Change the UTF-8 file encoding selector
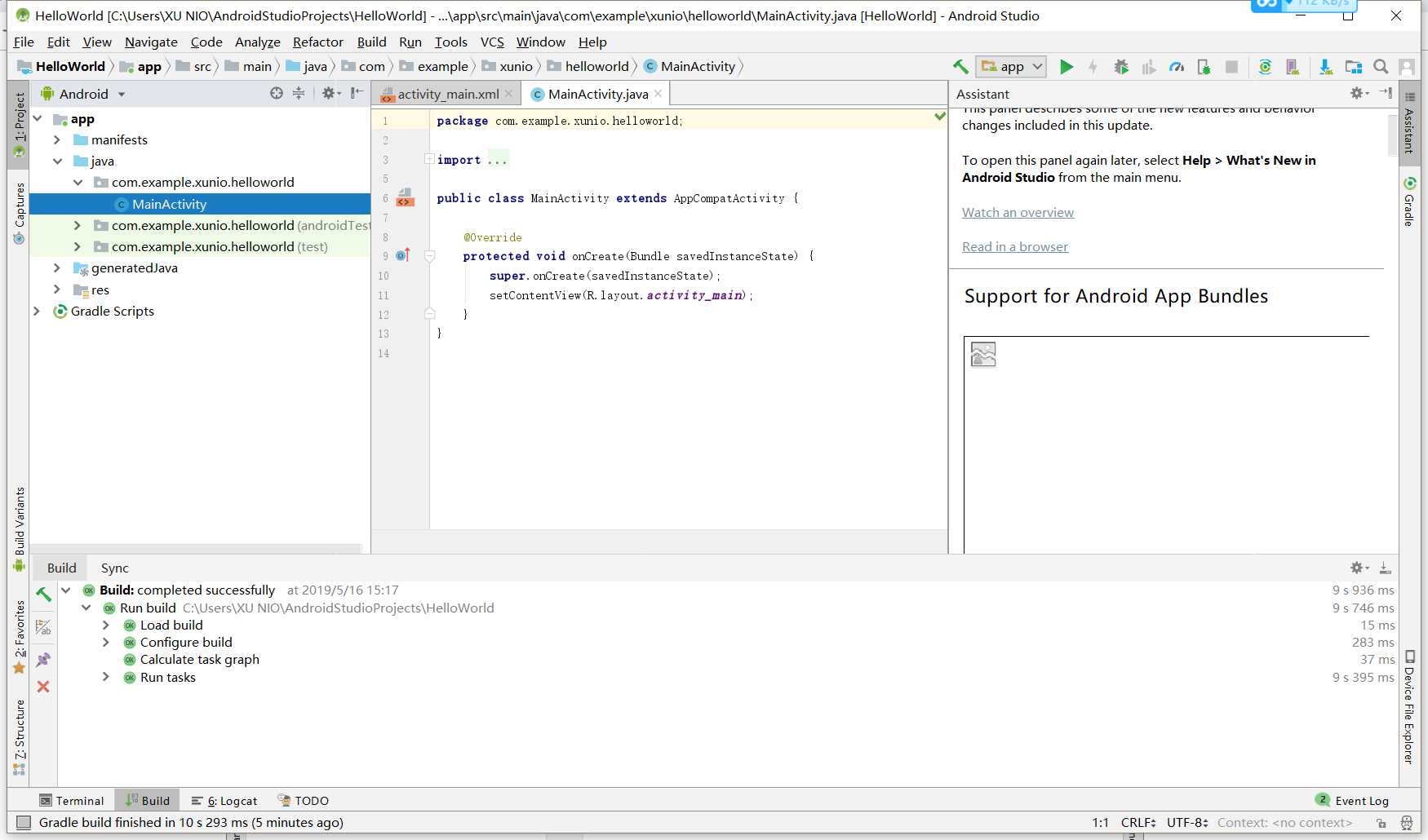The image size is (1428, 840). pos(1187,823)
